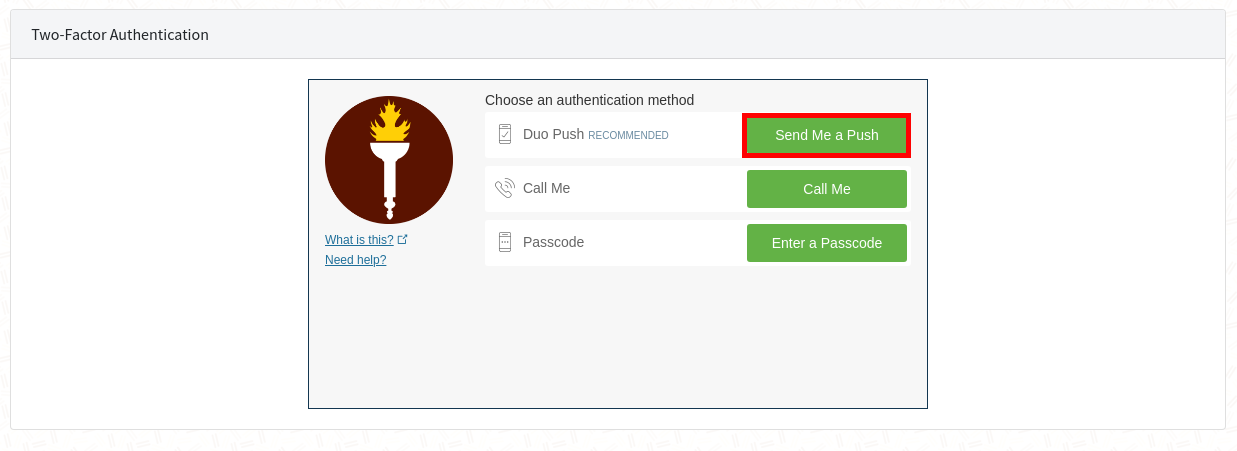
Task: Click the ringing phone icon beside Call Me
Action: (x=505, y=188)
